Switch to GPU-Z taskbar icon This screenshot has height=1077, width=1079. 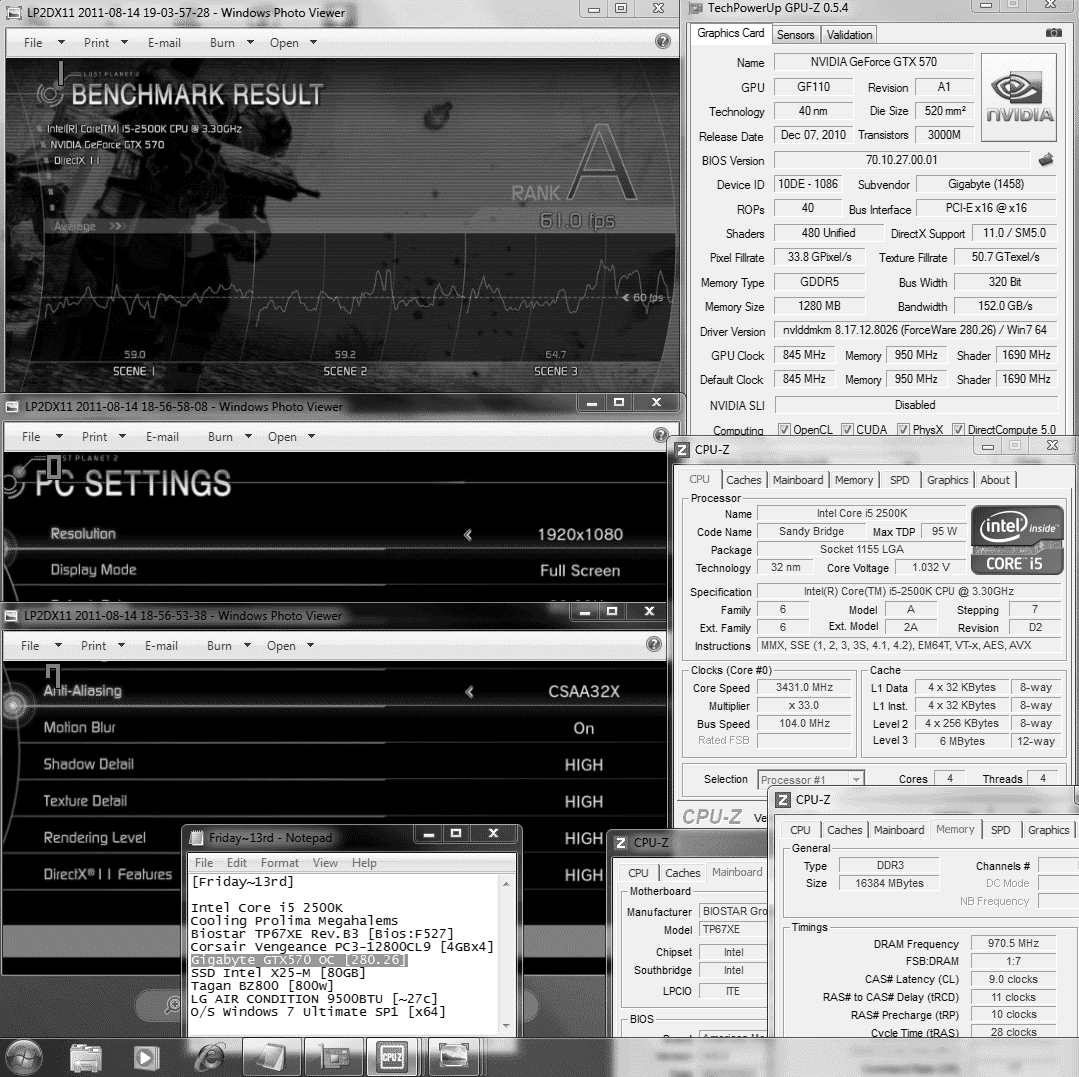(333, 1057)
